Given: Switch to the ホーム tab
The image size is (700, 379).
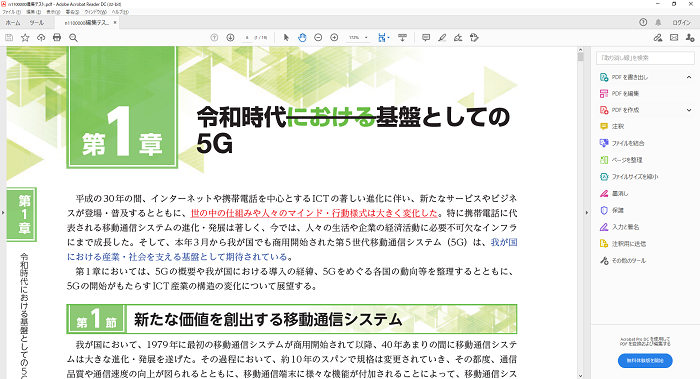Looking at the screenshot, I should pos(13,22).
